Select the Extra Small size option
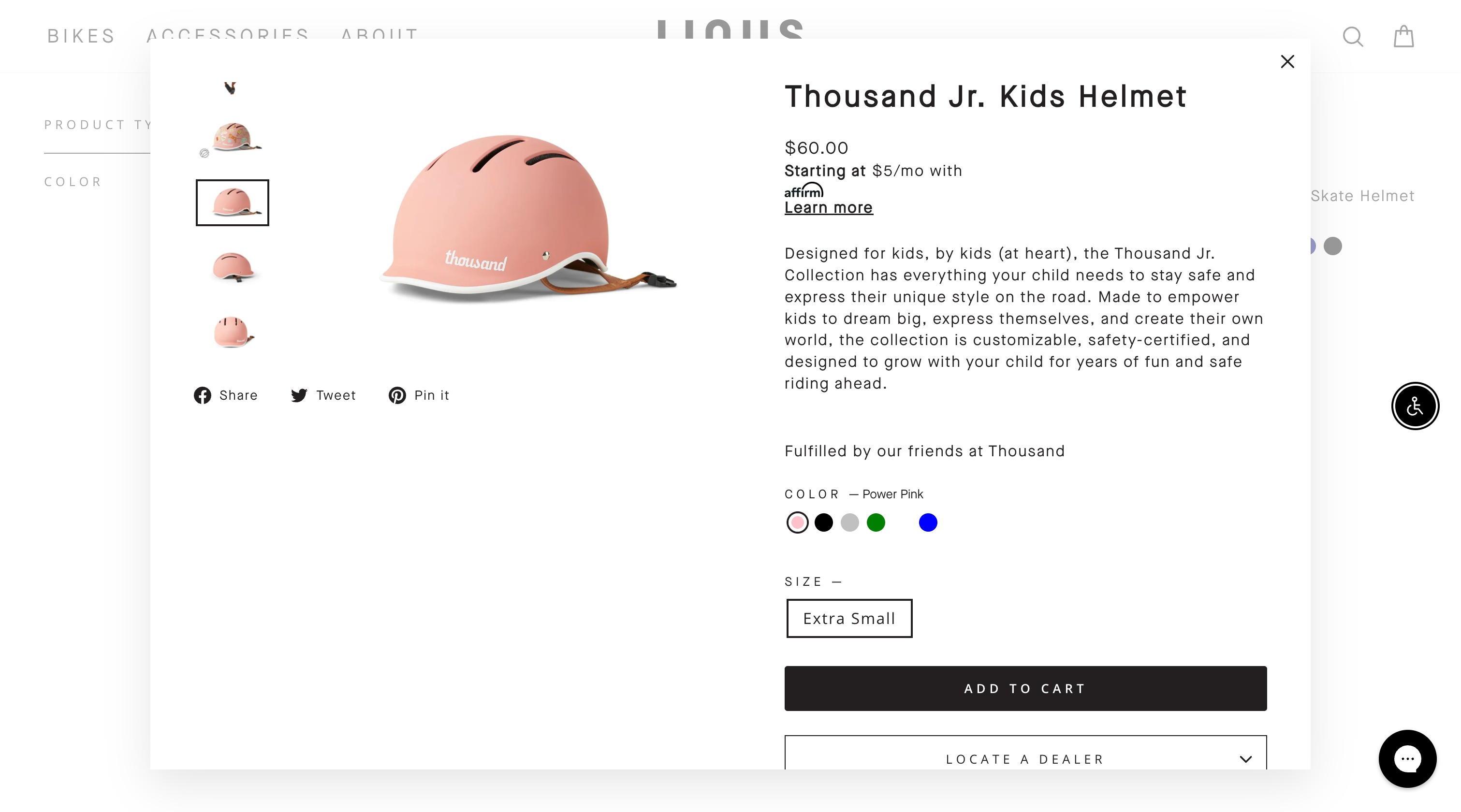Viewport: 1461px width, 812px height. (x=849, y=618)
